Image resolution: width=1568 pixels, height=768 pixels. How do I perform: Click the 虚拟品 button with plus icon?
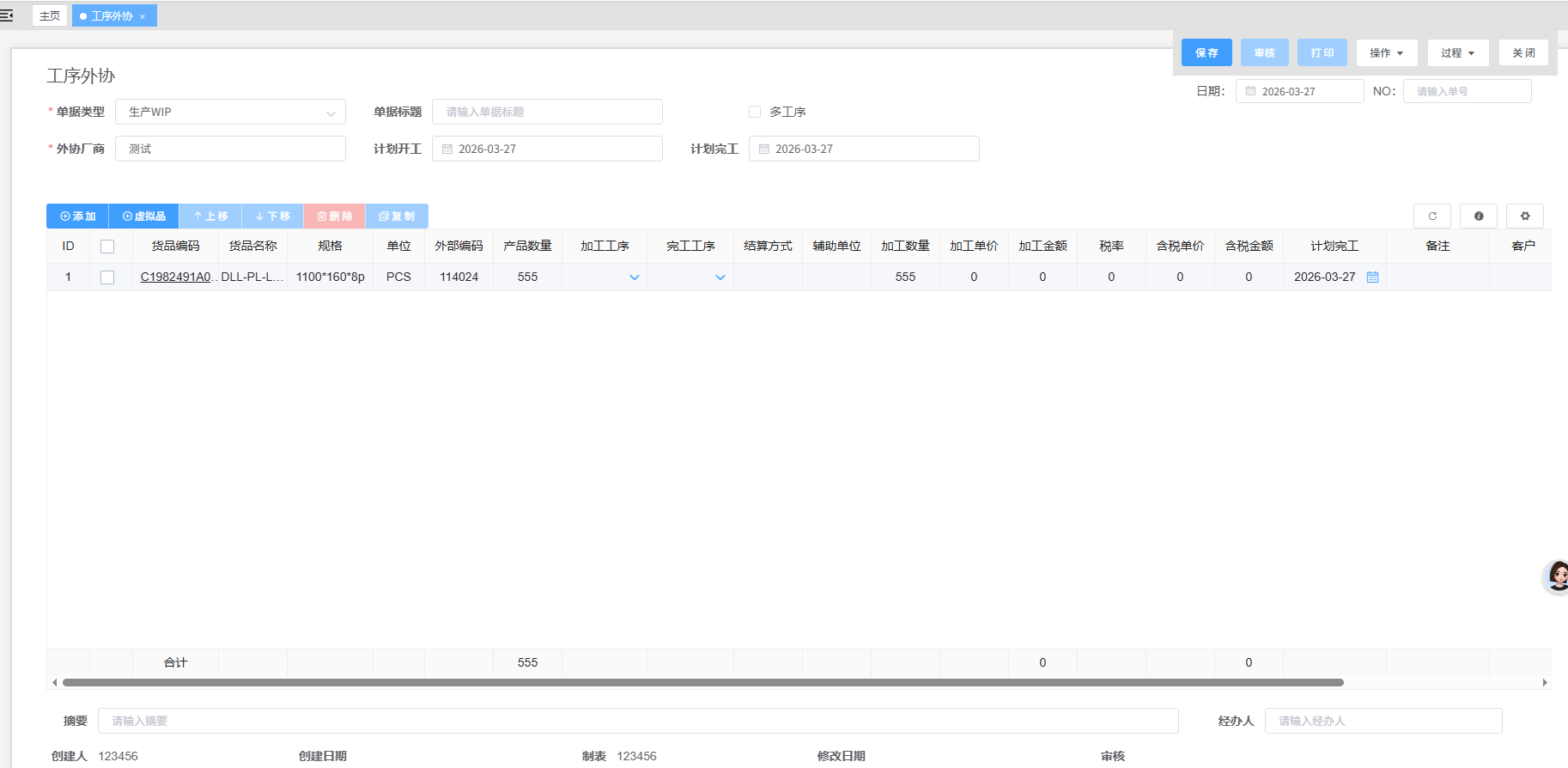click(x=143, y=216)
